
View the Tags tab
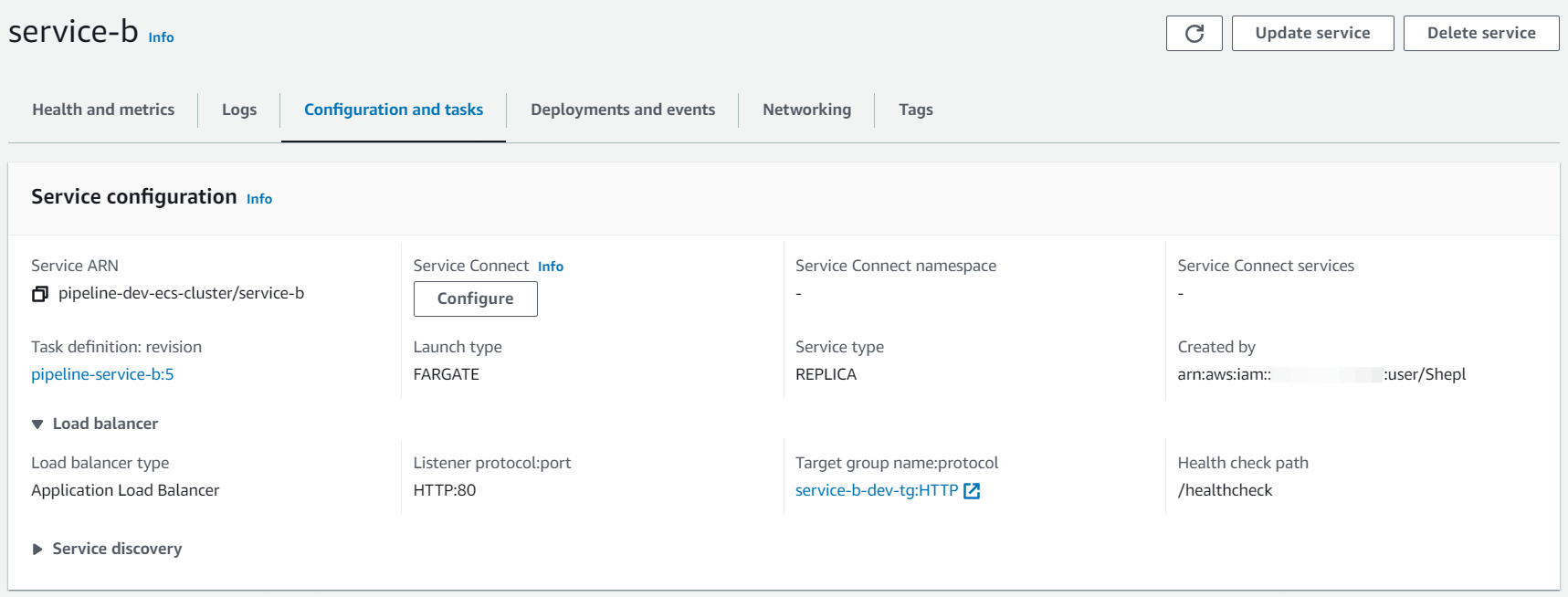pyautogui.click(x=915, y=110)
